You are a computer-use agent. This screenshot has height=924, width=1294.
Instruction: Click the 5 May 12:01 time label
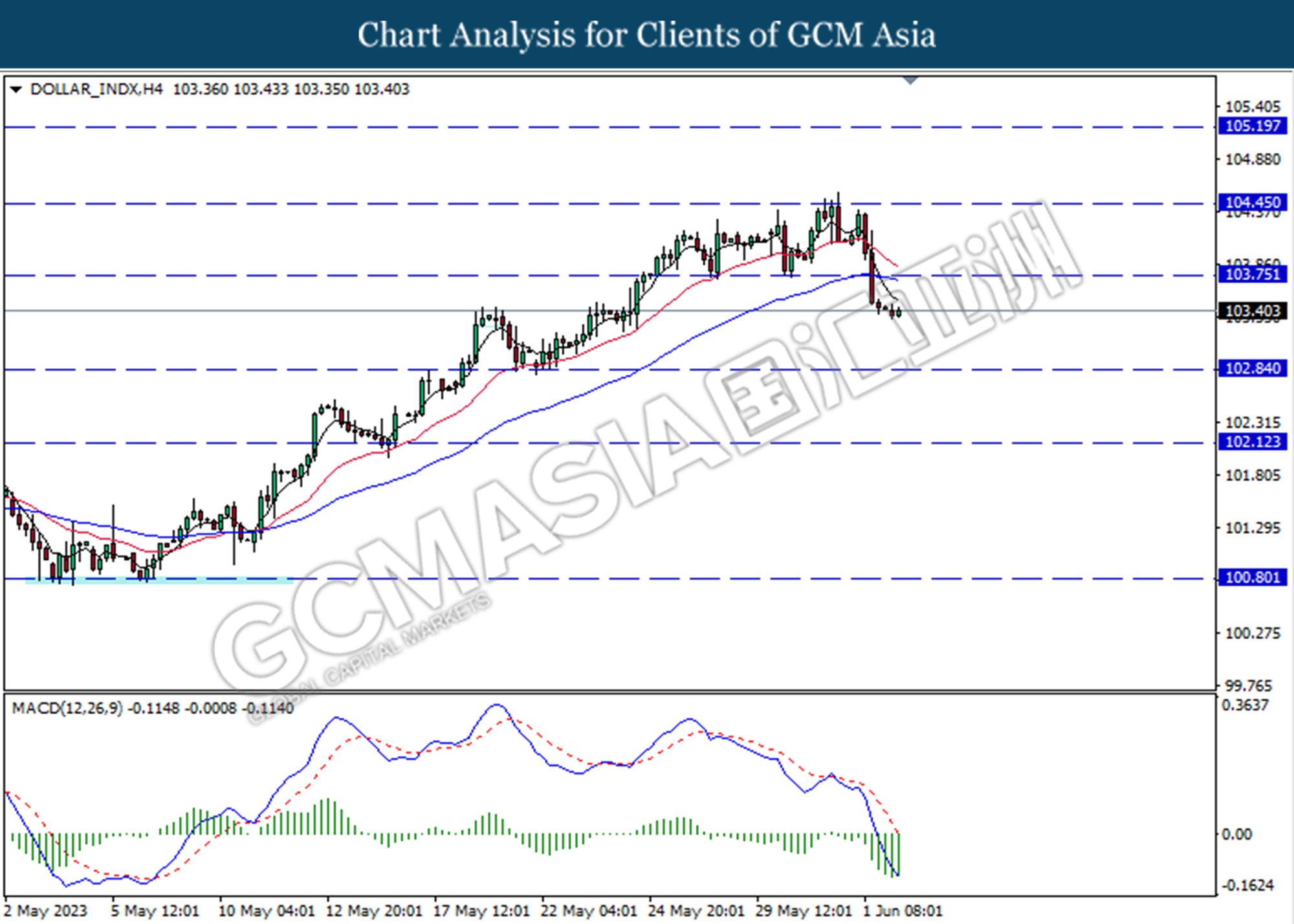point(155,911)
